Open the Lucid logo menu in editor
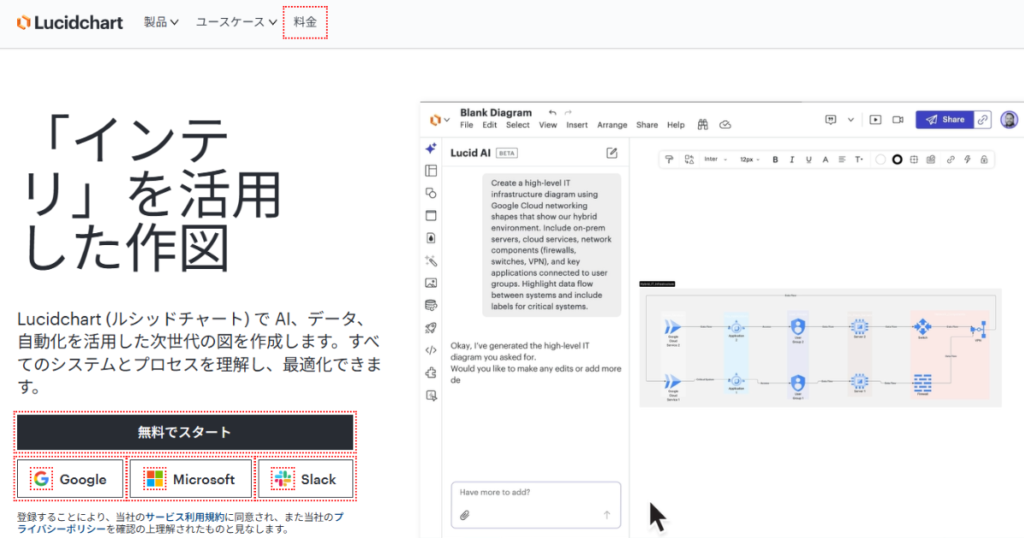Image resolution: width=1024 pixels, height=538 pixels. tap(440, 120)
